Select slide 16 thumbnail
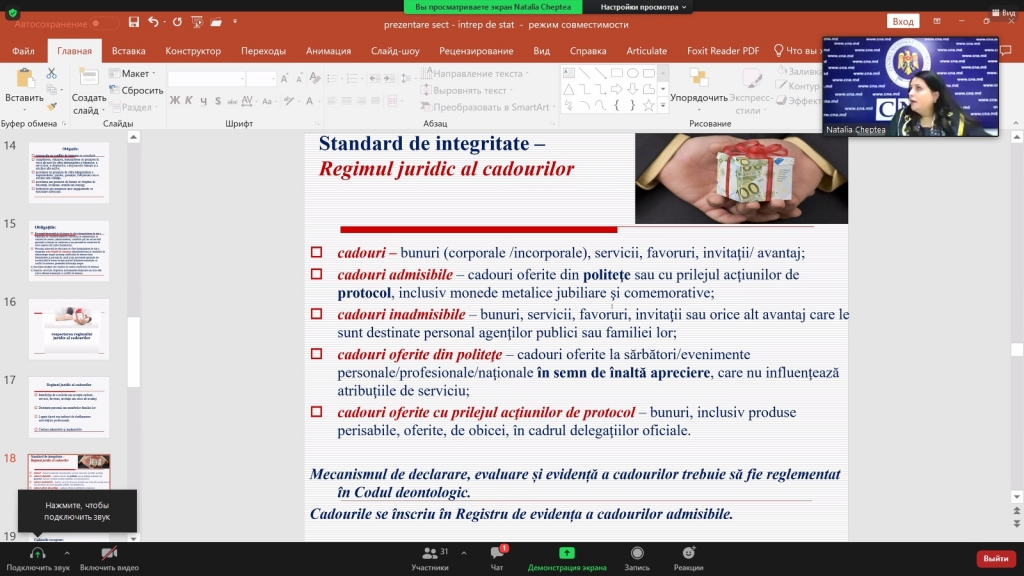Screen dimensions: 1024x576 point(69,327)
